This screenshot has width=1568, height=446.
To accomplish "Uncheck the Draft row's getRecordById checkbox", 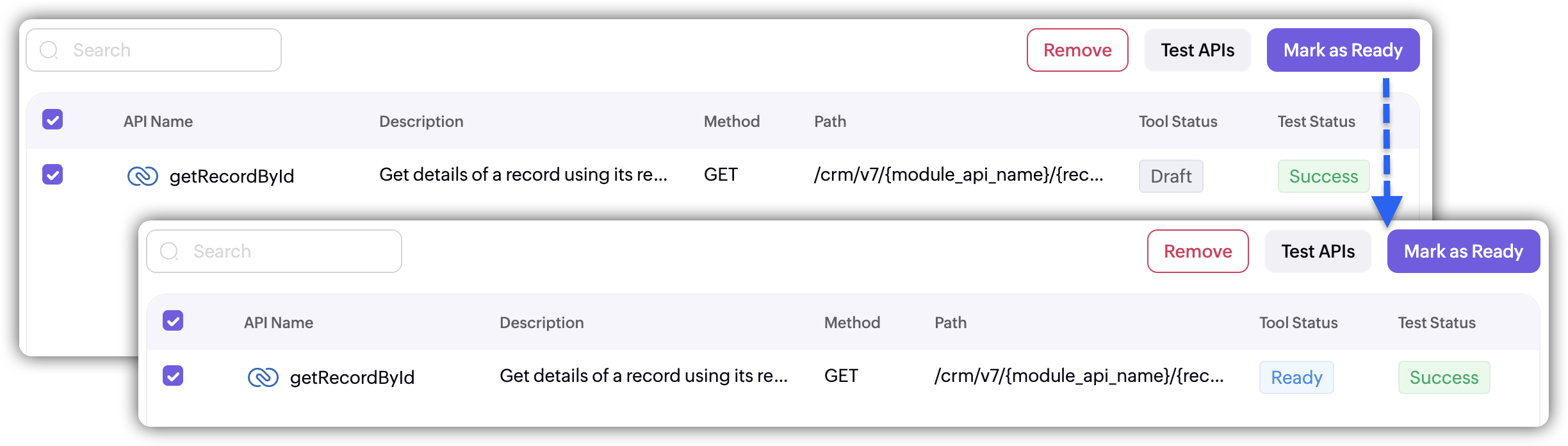I will click(53, 174).
